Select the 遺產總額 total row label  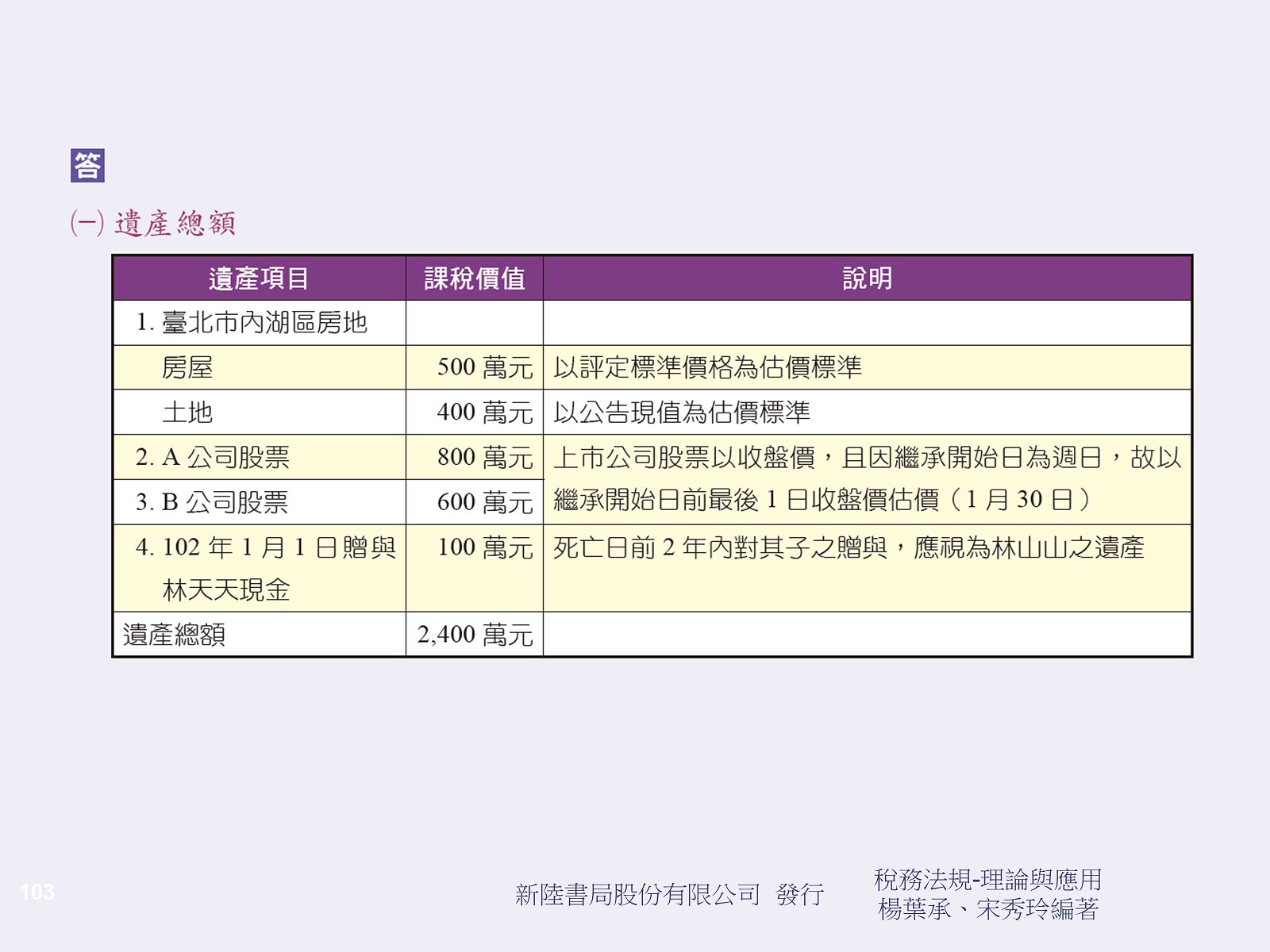tap(175, 635)
